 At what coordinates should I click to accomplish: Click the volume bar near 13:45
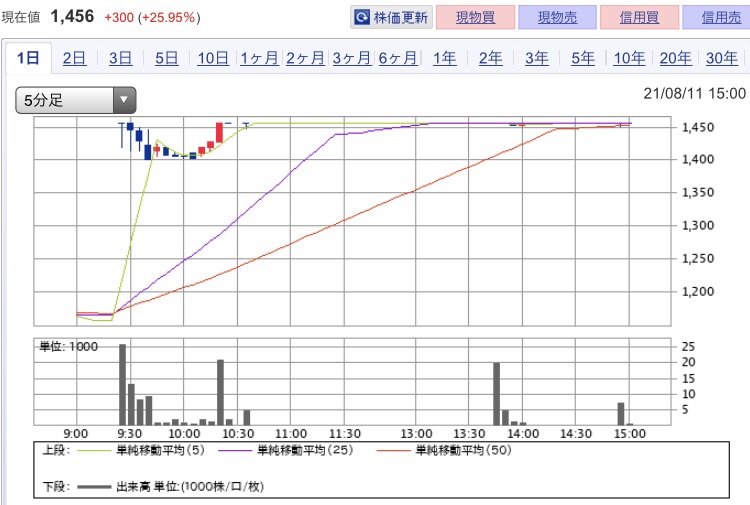point(496,394)
